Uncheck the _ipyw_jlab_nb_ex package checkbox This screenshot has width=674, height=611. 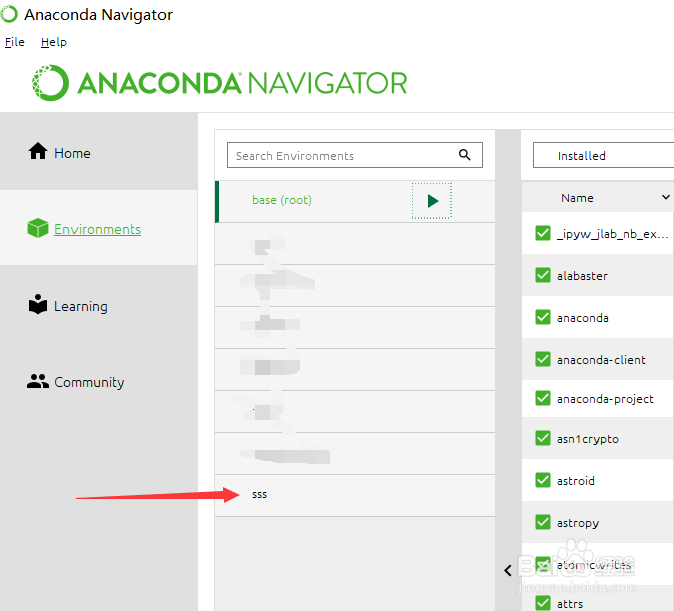pyautogui.click(x=543, y=233)
